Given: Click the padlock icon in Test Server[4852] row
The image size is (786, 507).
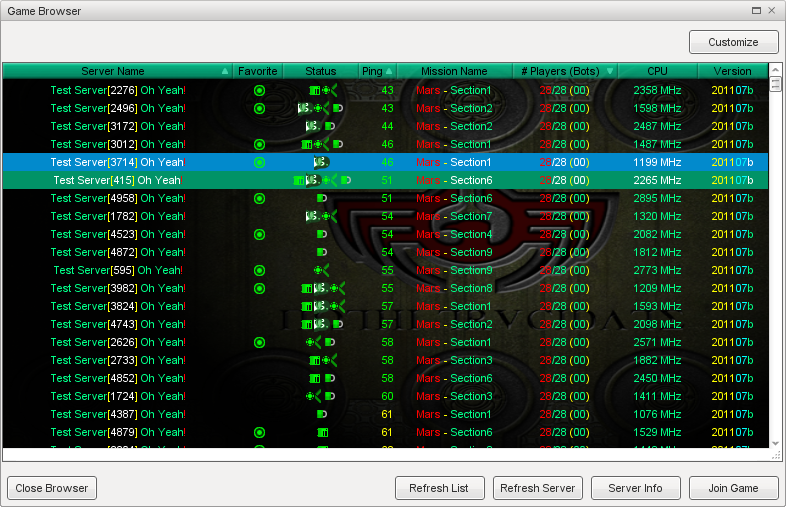Looking at the screenshot, I should click(329, 379).
